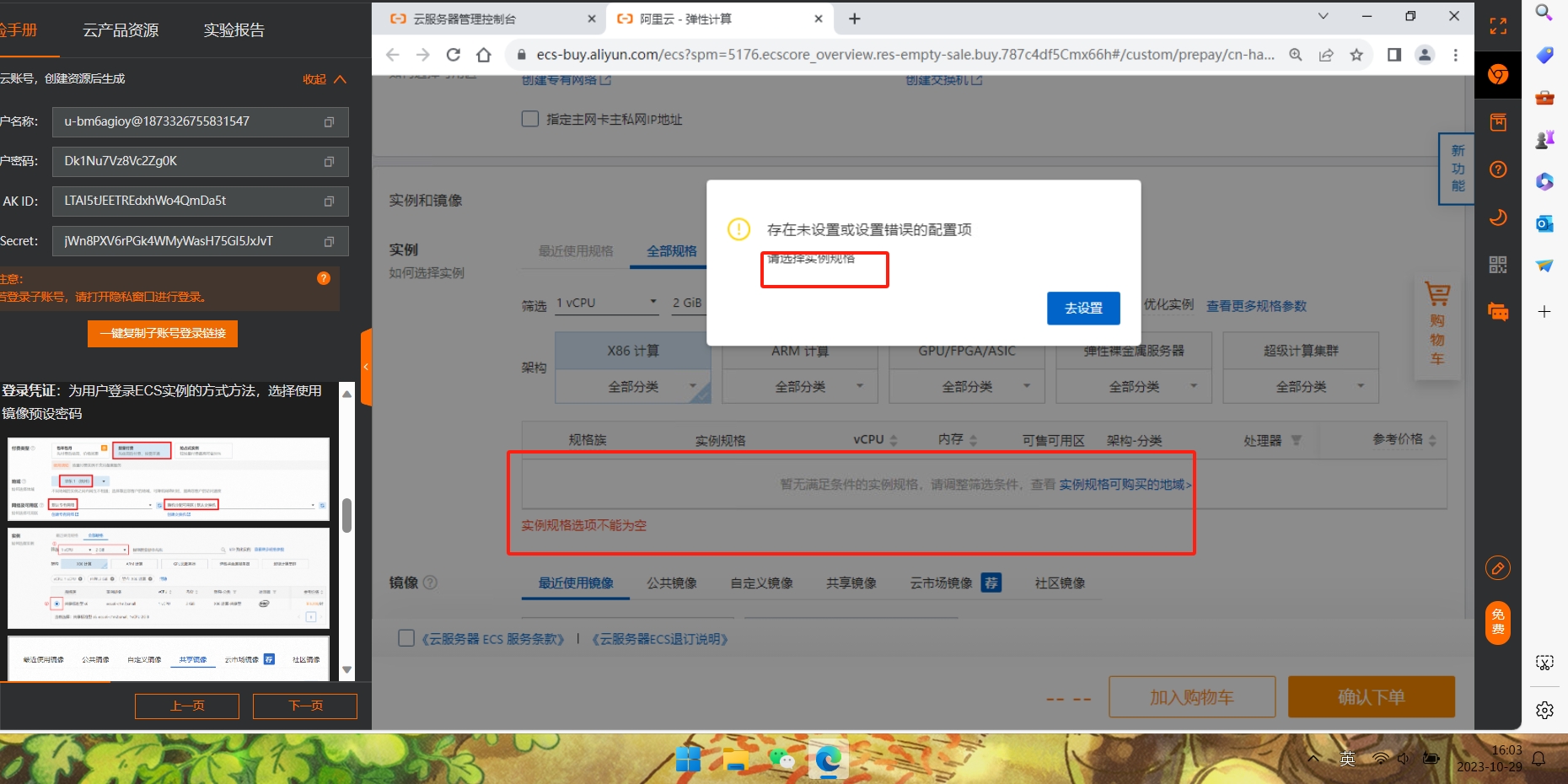Click the 去设置 dialog button
Image resolution: width=1568 pixels, height=784 pixels.
[x=1083, y=309]
